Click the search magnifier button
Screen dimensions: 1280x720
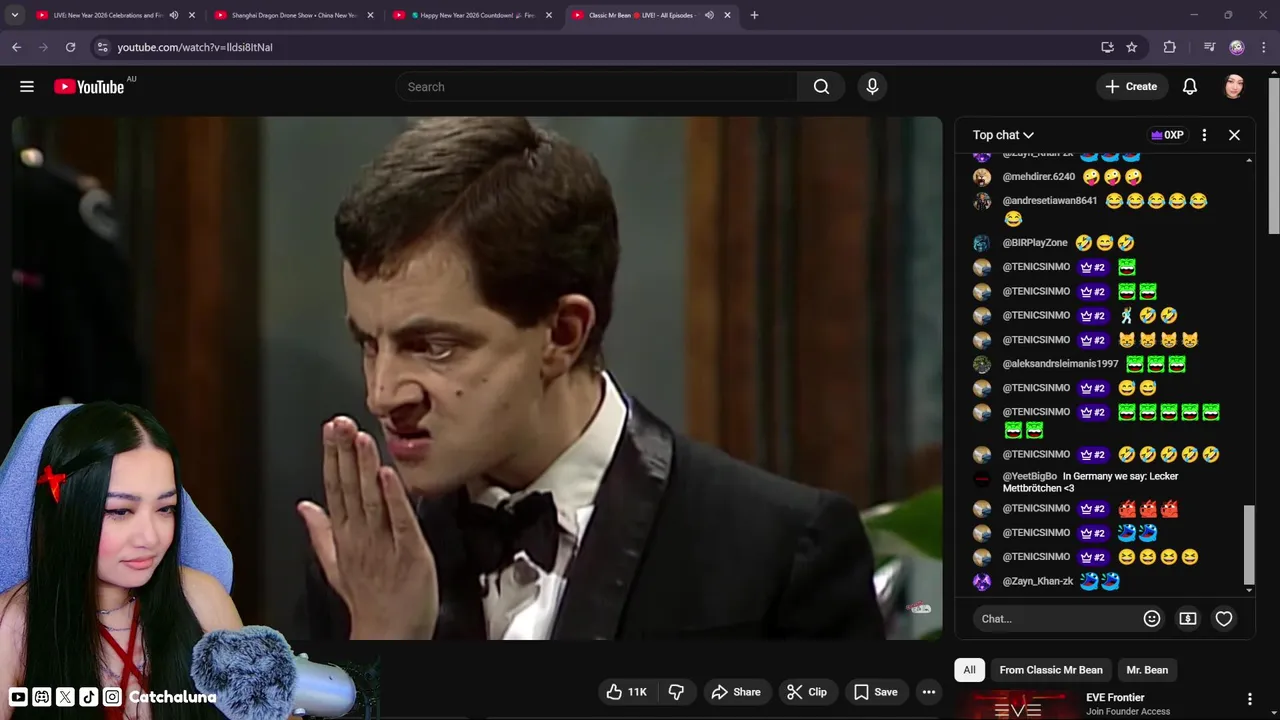point(821,87)
